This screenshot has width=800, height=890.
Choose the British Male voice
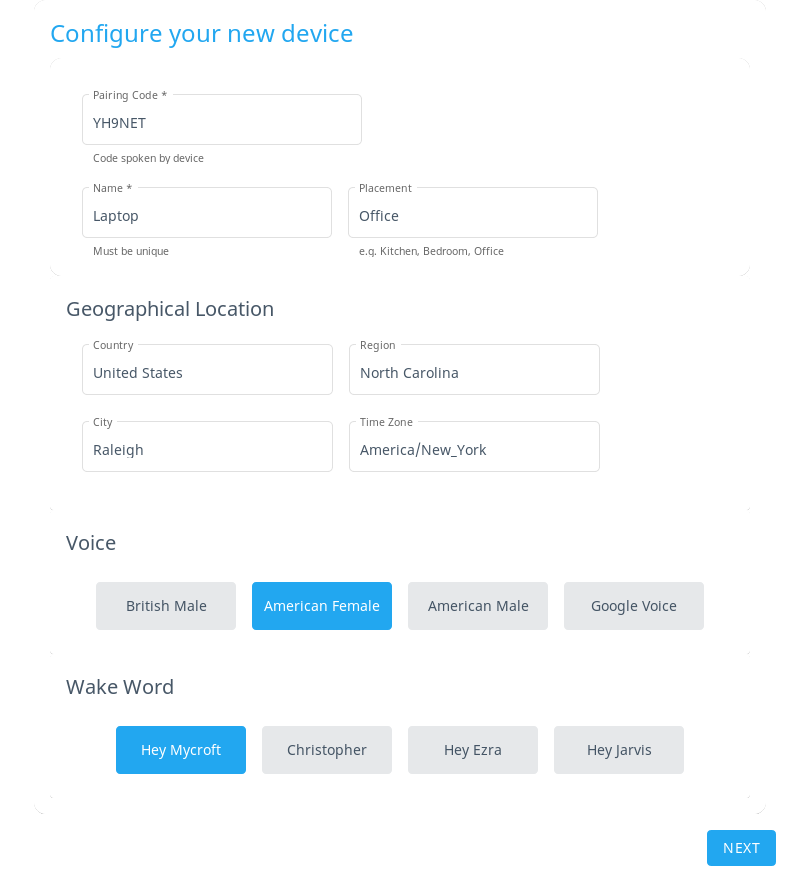166,606
